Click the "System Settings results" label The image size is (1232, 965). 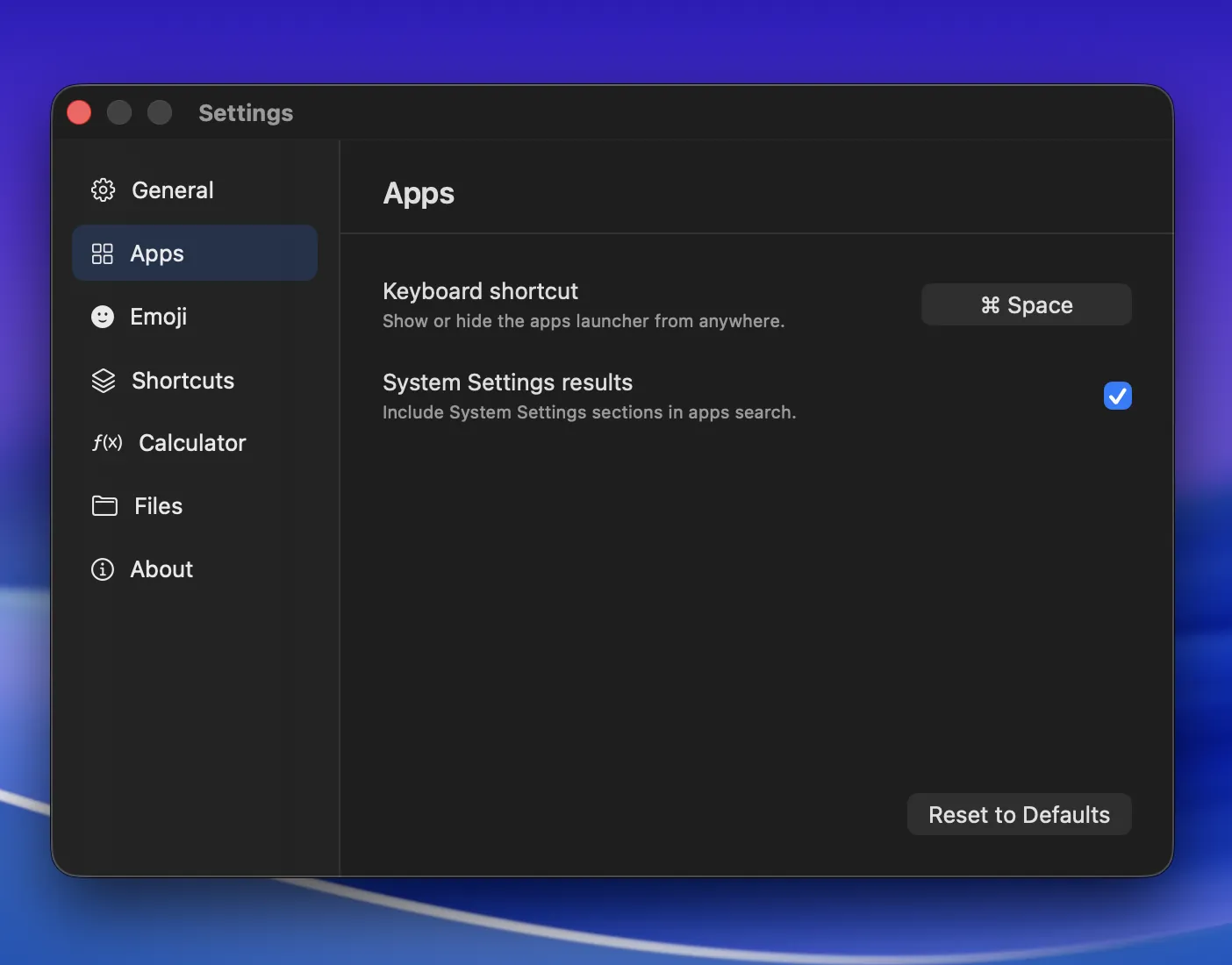(x=507, y=382)
